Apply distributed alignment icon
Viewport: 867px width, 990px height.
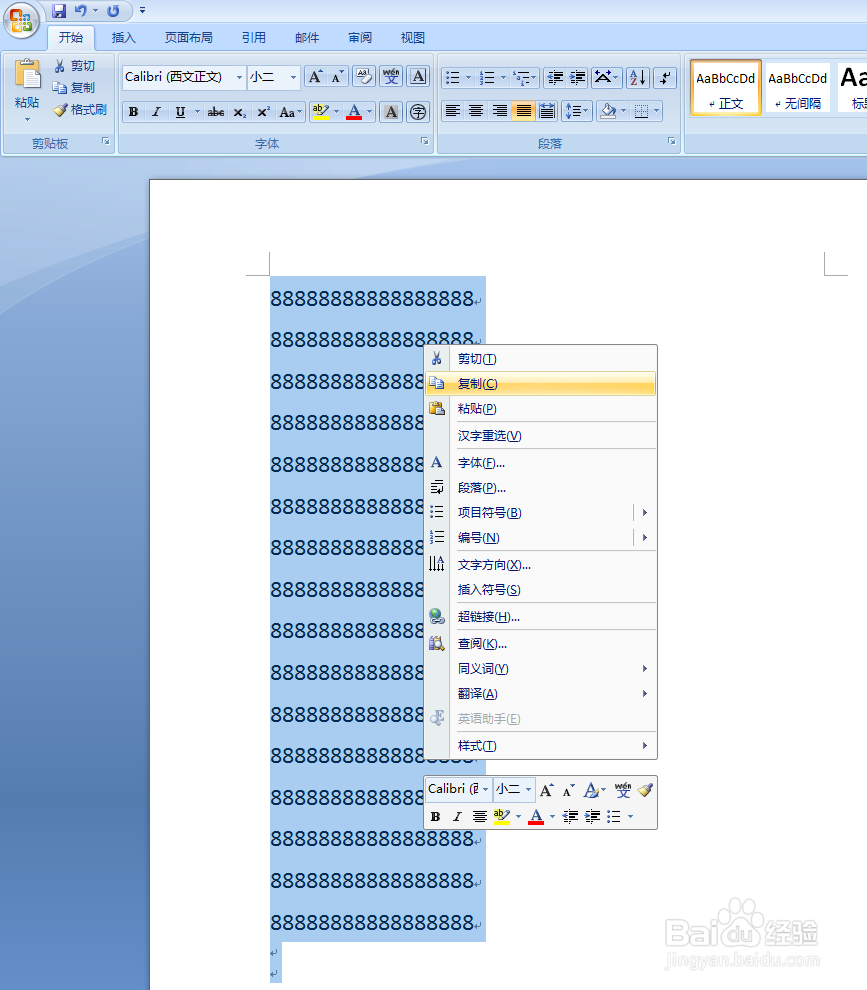click(x=547, y=112)
